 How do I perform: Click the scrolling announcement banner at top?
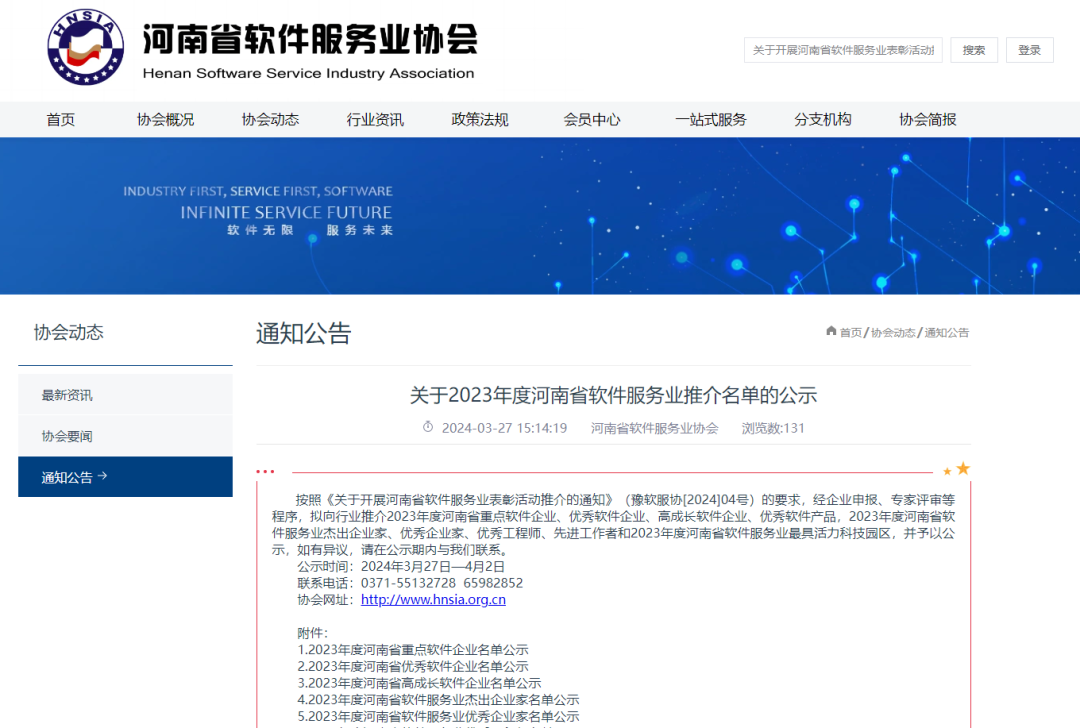click(843, 49)
